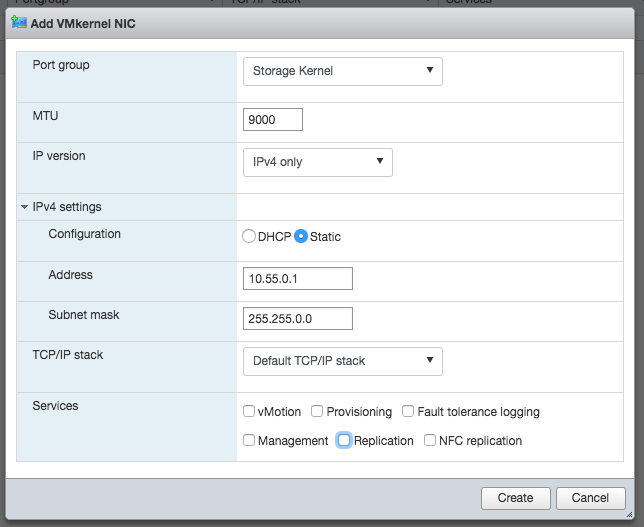This screenshot has height=527, width=644.
Task: Open the TCP/IP stack dropdown
Action: pos(343,361)
